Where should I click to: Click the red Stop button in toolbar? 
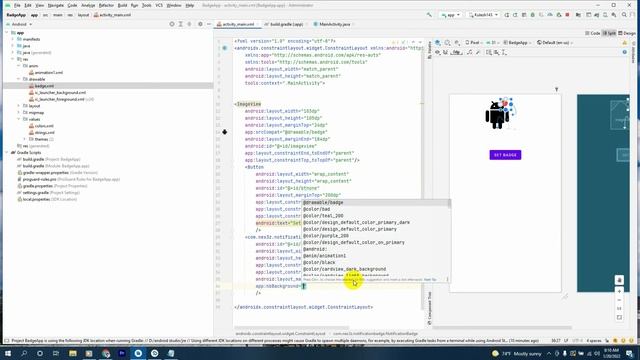click(x=567, y=15)
